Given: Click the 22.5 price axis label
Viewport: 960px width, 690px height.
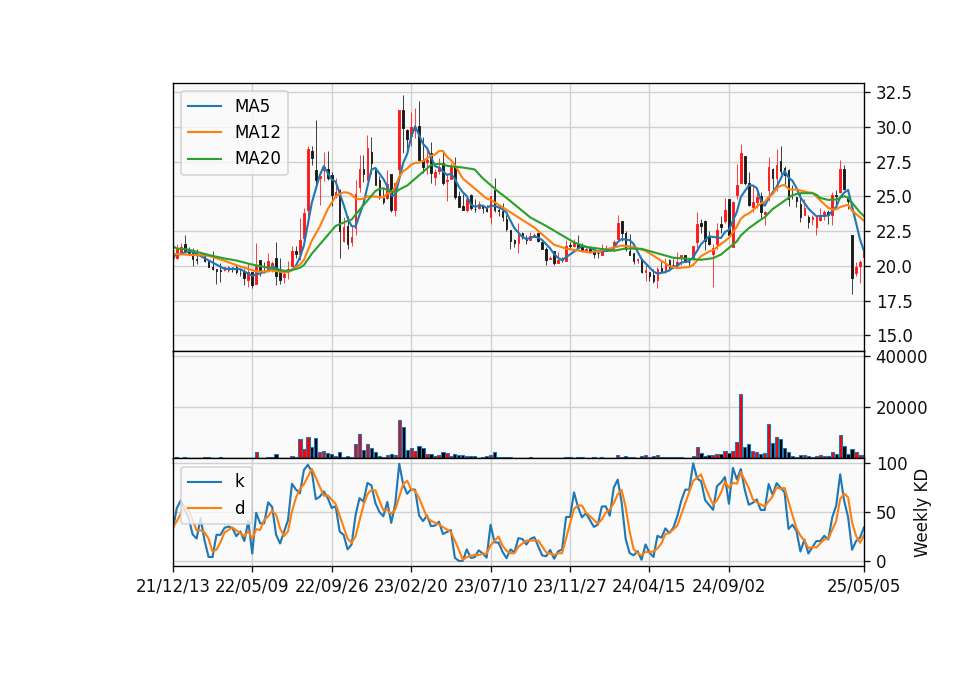Looking at the screenshot, I should point(894,232).
